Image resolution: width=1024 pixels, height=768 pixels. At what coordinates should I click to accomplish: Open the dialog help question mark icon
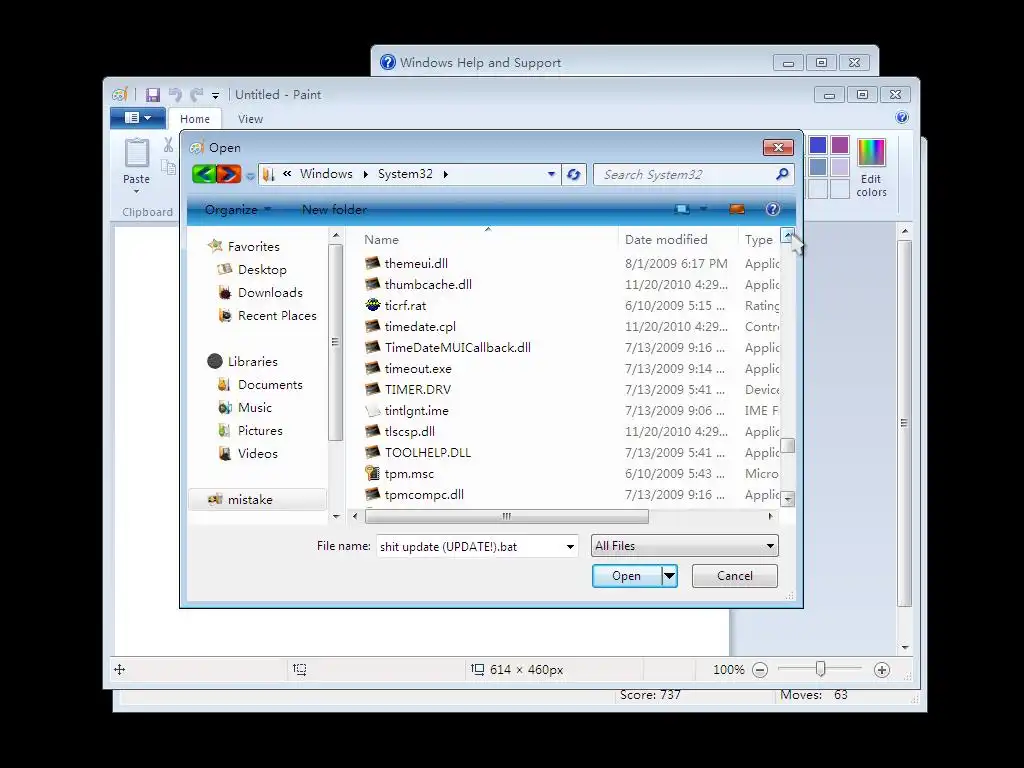(773, 209)
